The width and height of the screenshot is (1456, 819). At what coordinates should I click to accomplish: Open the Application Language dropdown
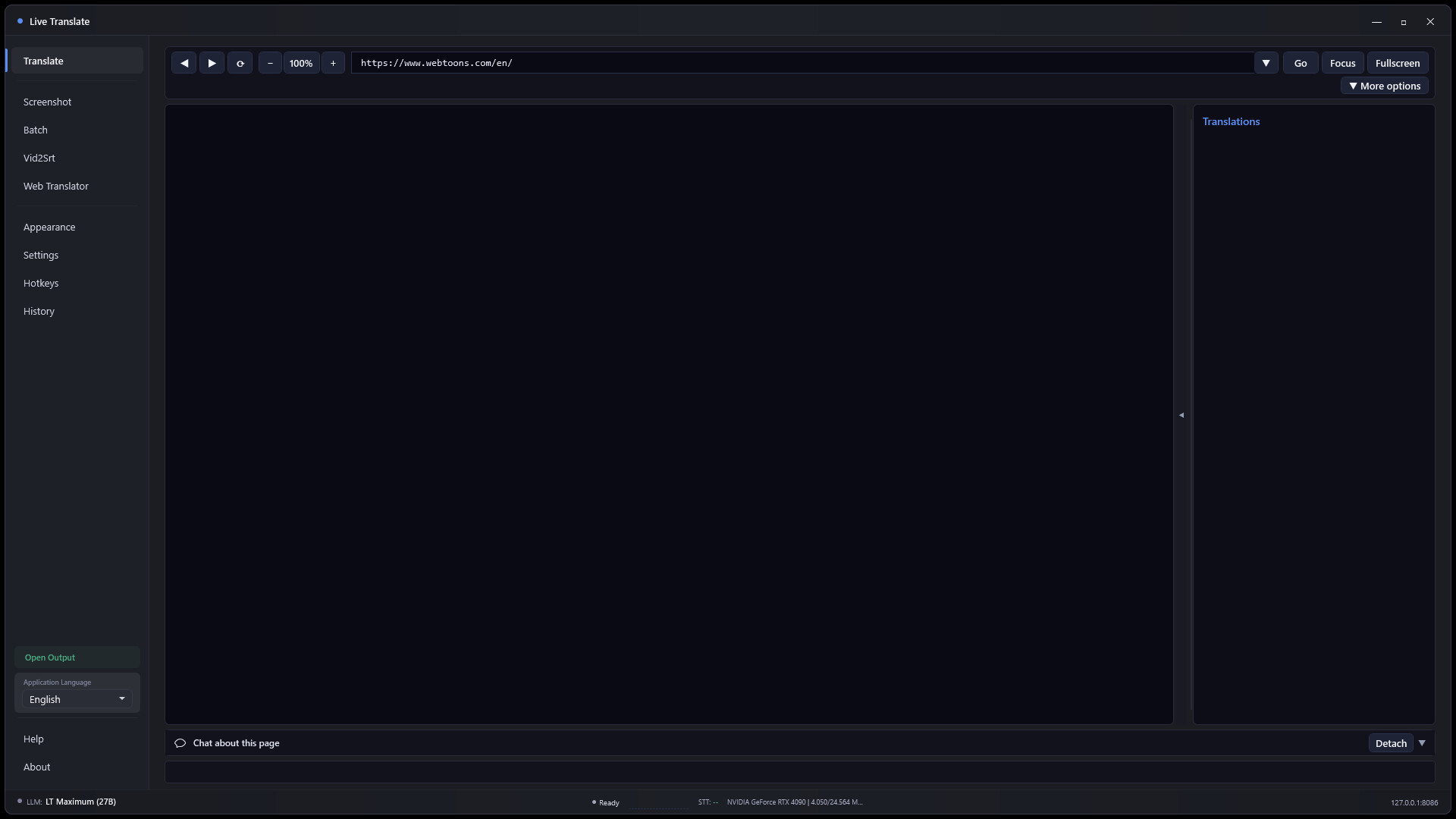click(x=77, y=699)
